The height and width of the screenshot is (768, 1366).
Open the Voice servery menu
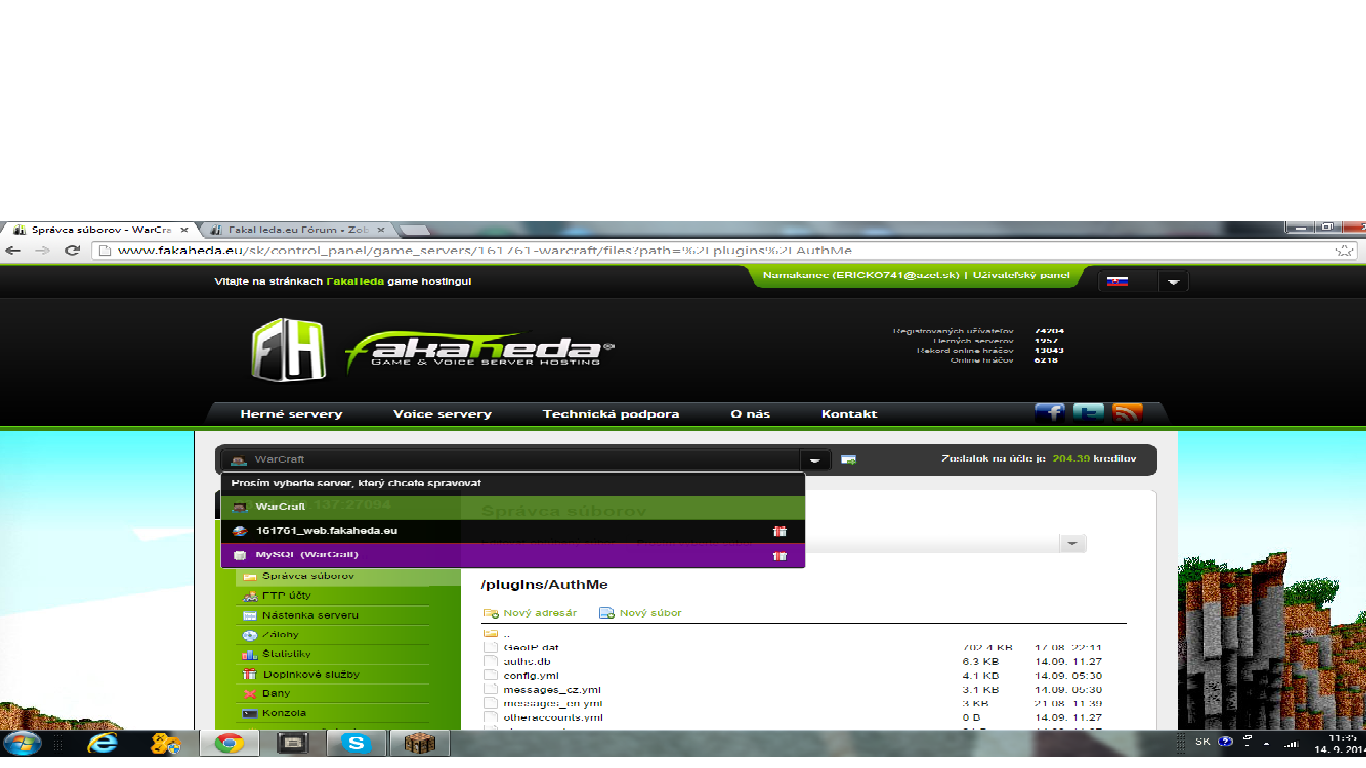coord(442,414)
